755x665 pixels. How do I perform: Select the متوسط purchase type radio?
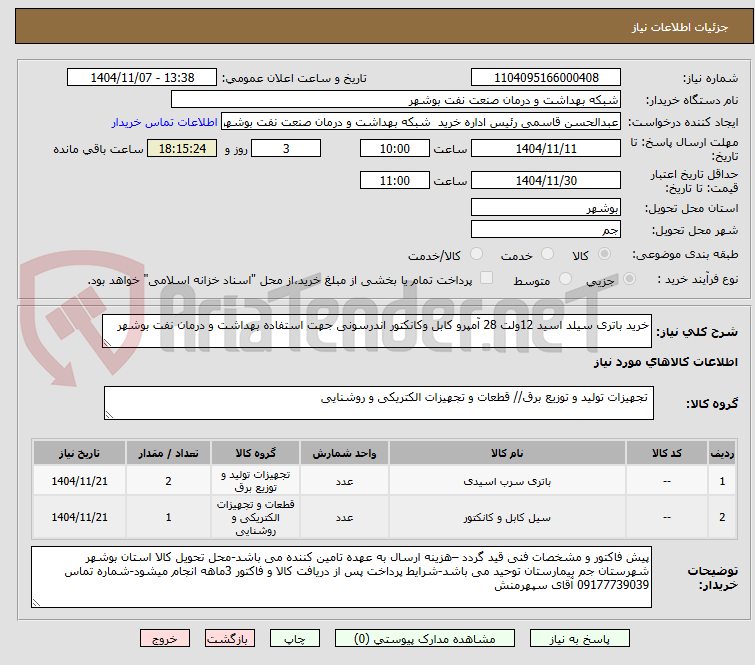(565, 279)
